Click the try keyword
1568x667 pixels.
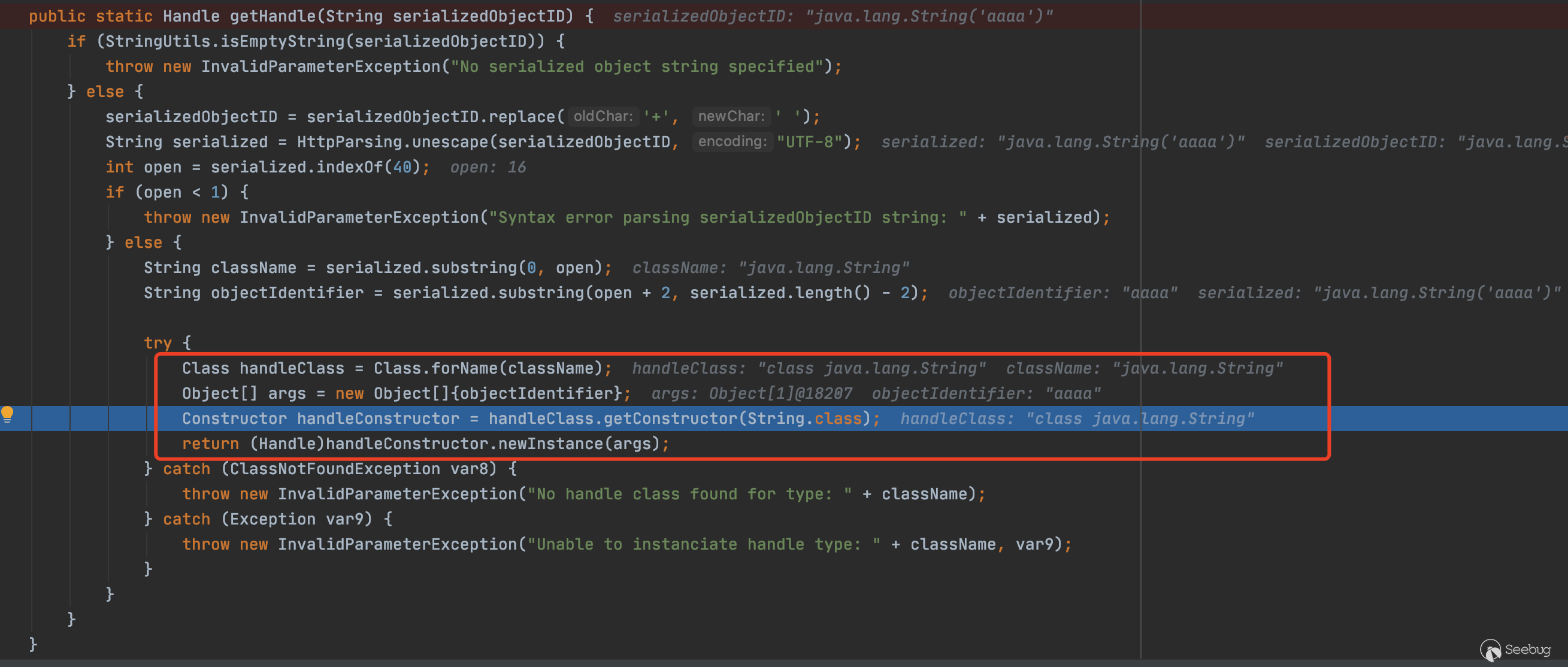[x=158, y=343]
